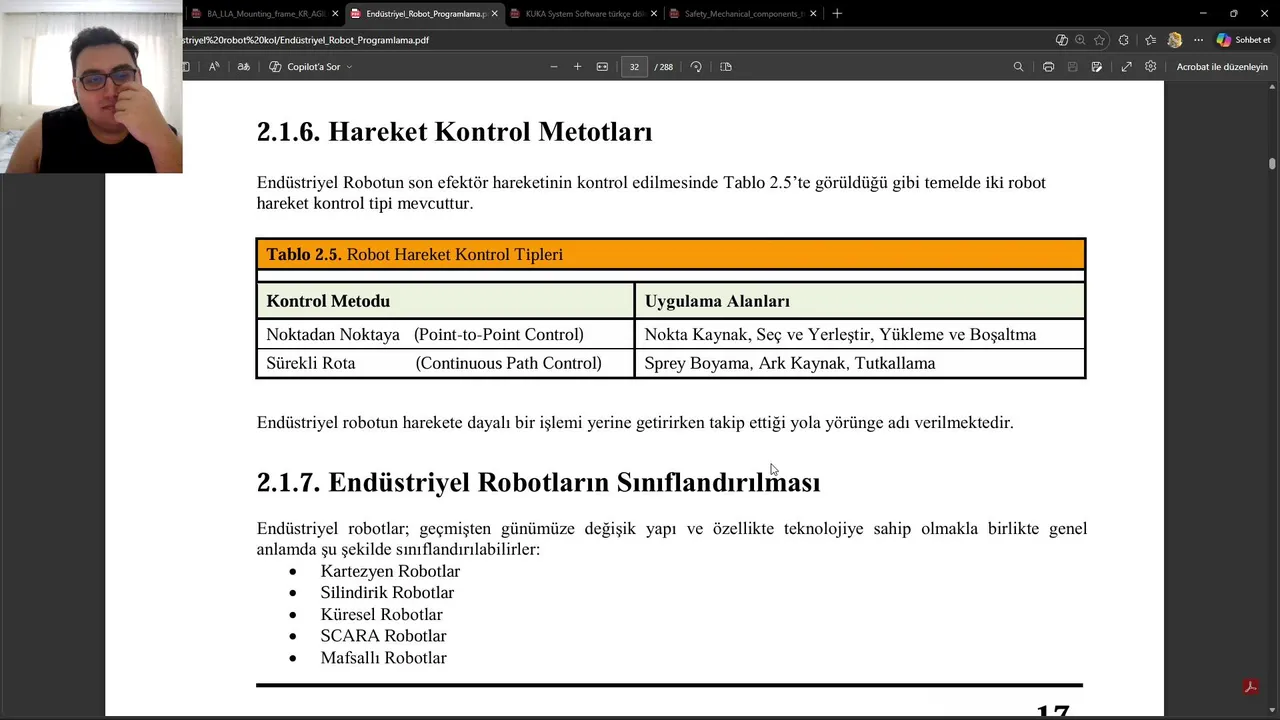The height and width of the screenshot is (720, 1280).
Task: Click the translate icon in PDF toolbar
Action: 243,67
